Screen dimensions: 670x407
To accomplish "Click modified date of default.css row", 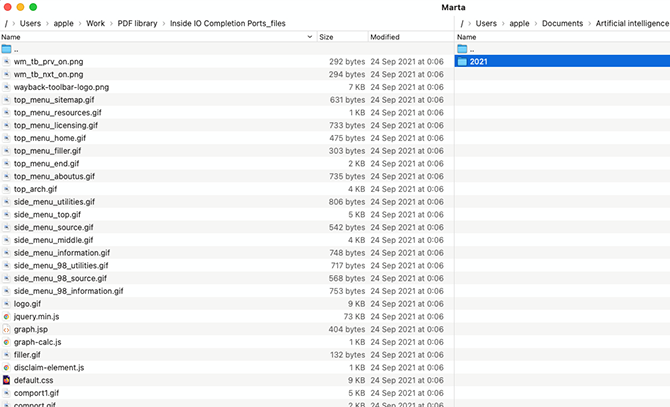I will click(x=407, y=380).
